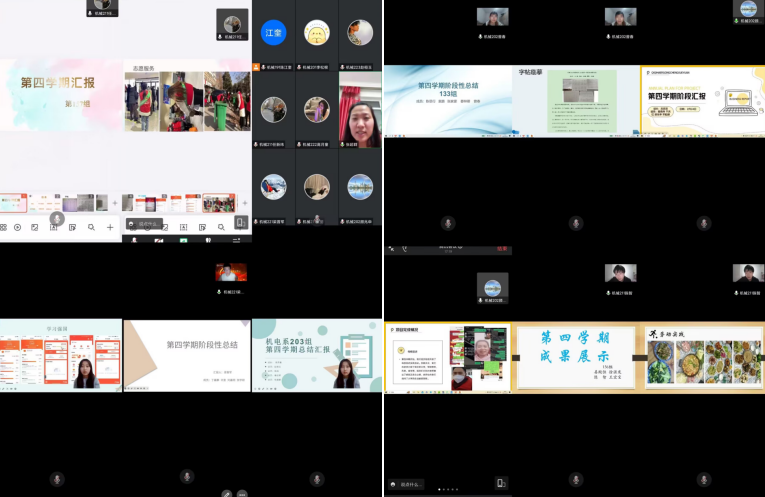The image size is (765, 497).
Task: Toggle the microphone under the 机电系203组 slide
Action: coord(317,479)
